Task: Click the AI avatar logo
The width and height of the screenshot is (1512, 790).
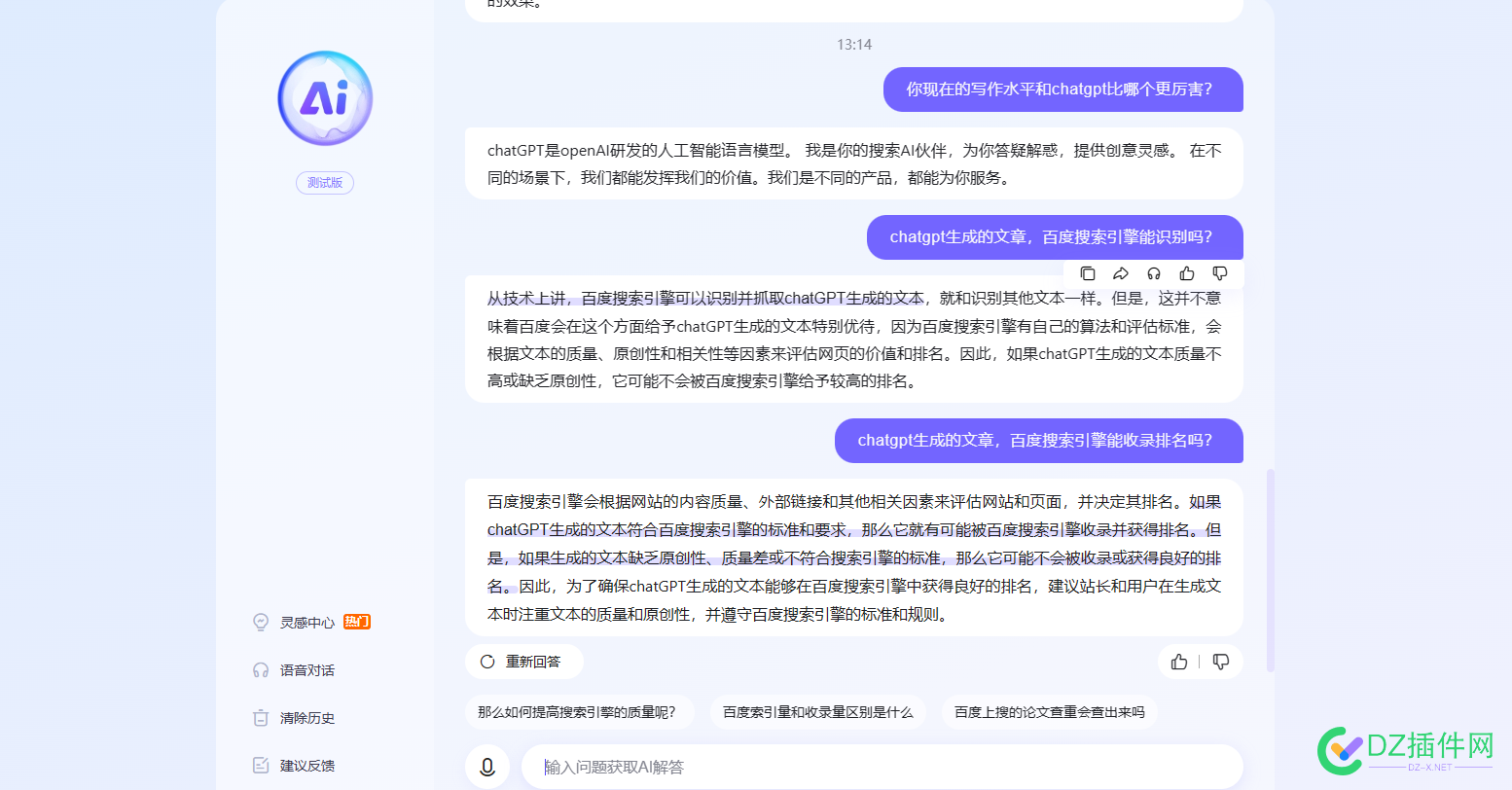Action: [x=325, y=98]
